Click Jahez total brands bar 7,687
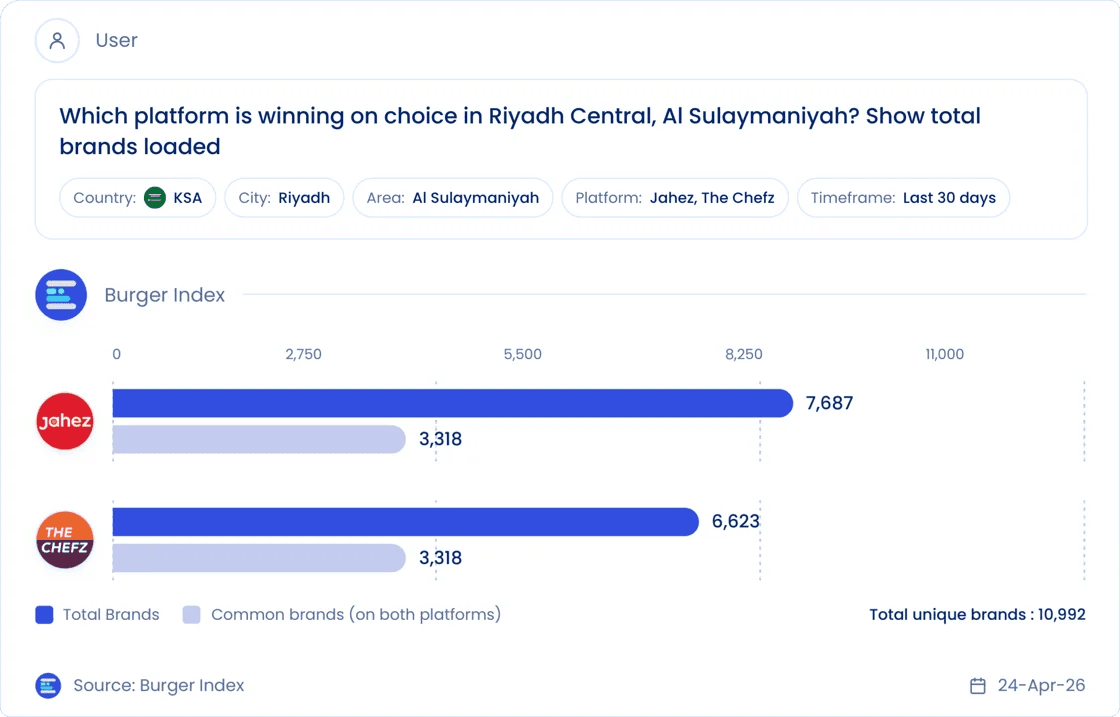 (x=453, y=403)
